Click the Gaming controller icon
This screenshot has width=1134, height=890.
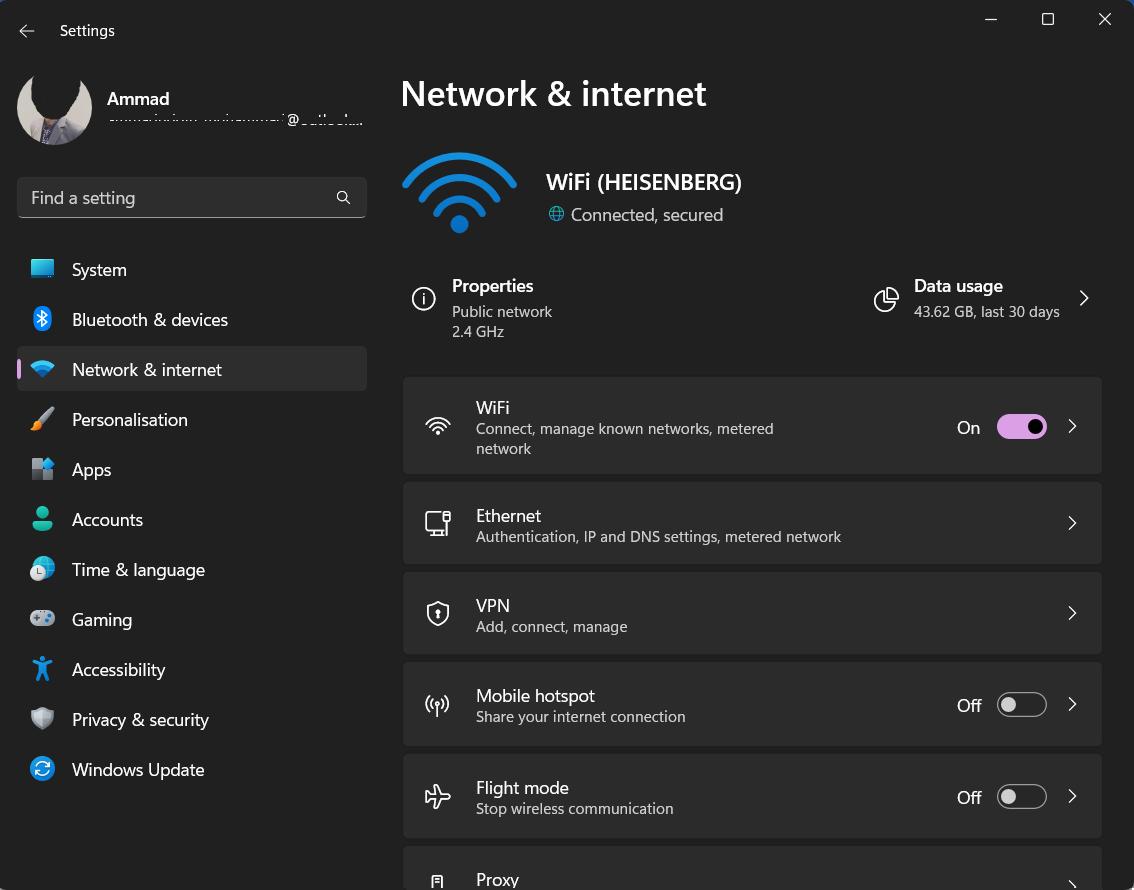pos(42,619)
